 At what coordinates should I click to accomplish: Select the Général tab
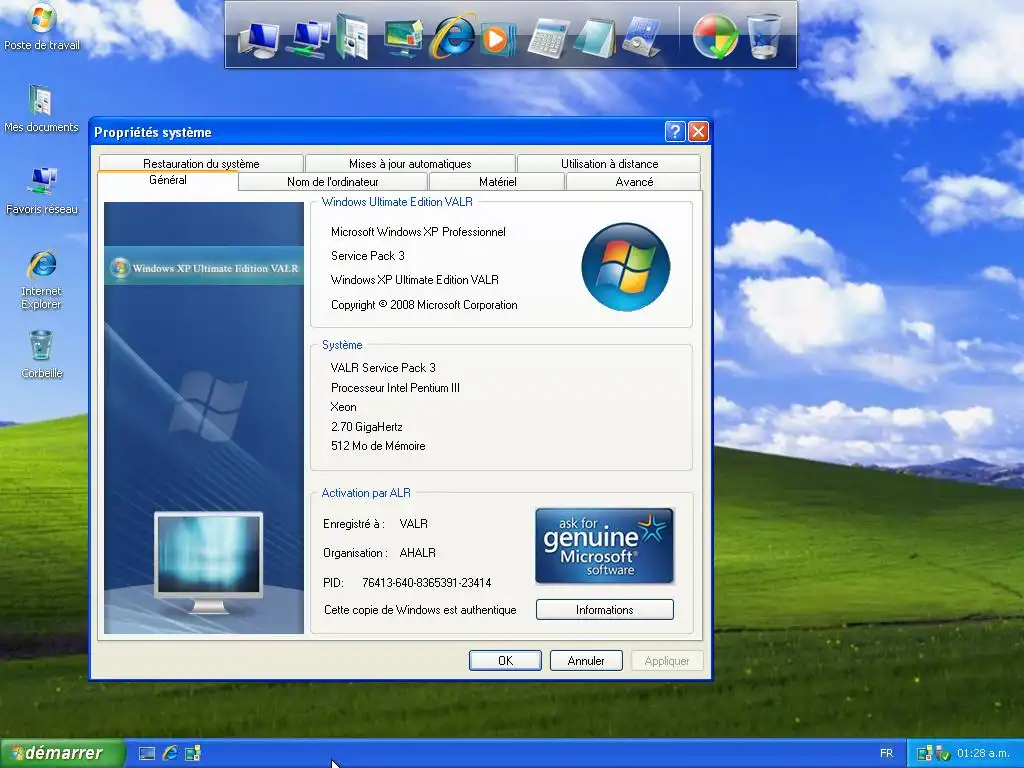tap(168, 180)
